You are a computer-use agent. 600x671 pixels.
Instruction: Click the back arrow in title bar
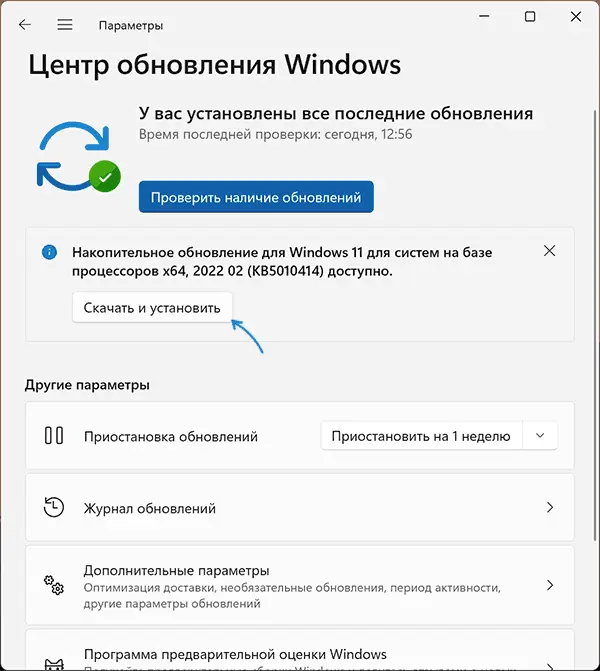[25, 24]
